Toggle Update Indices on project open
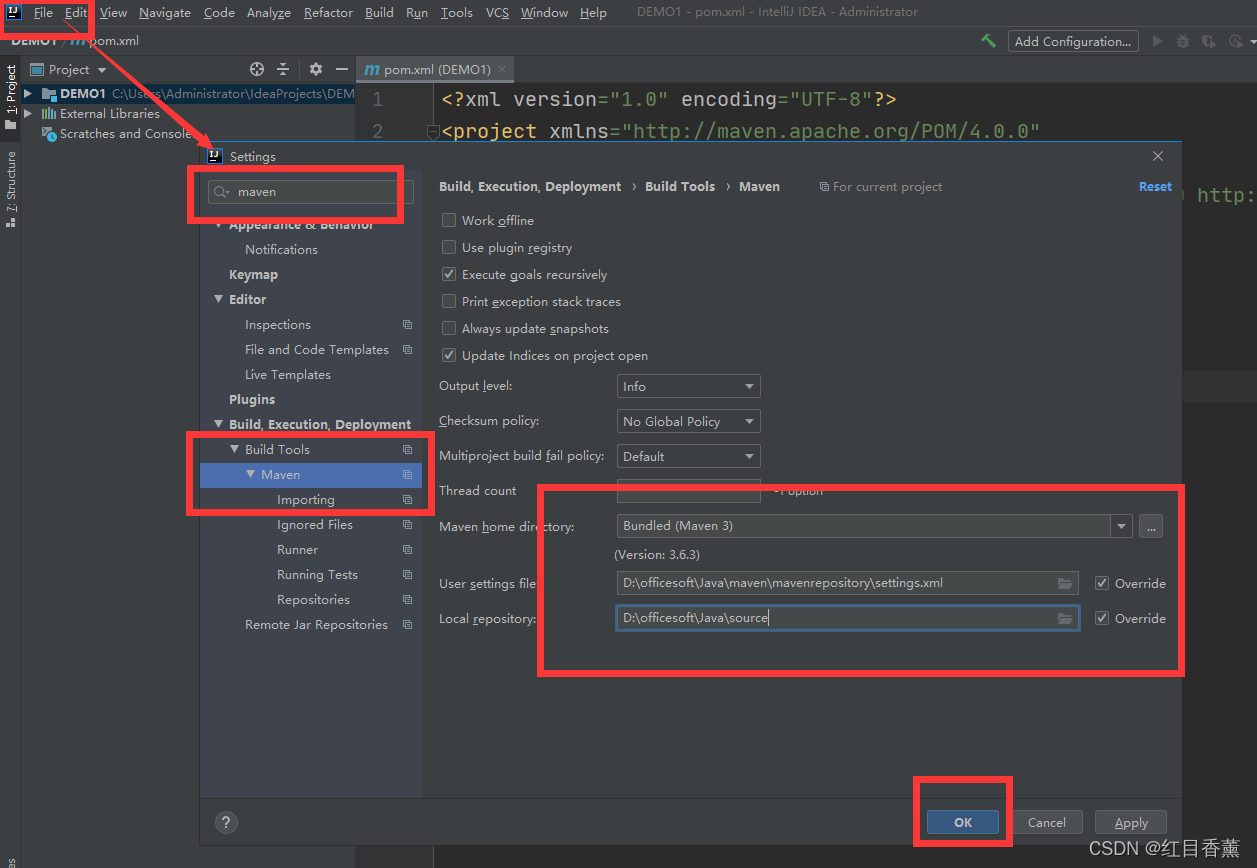Screen dimensions: 1257x868 pyautogui.click(x=449, y=355)
